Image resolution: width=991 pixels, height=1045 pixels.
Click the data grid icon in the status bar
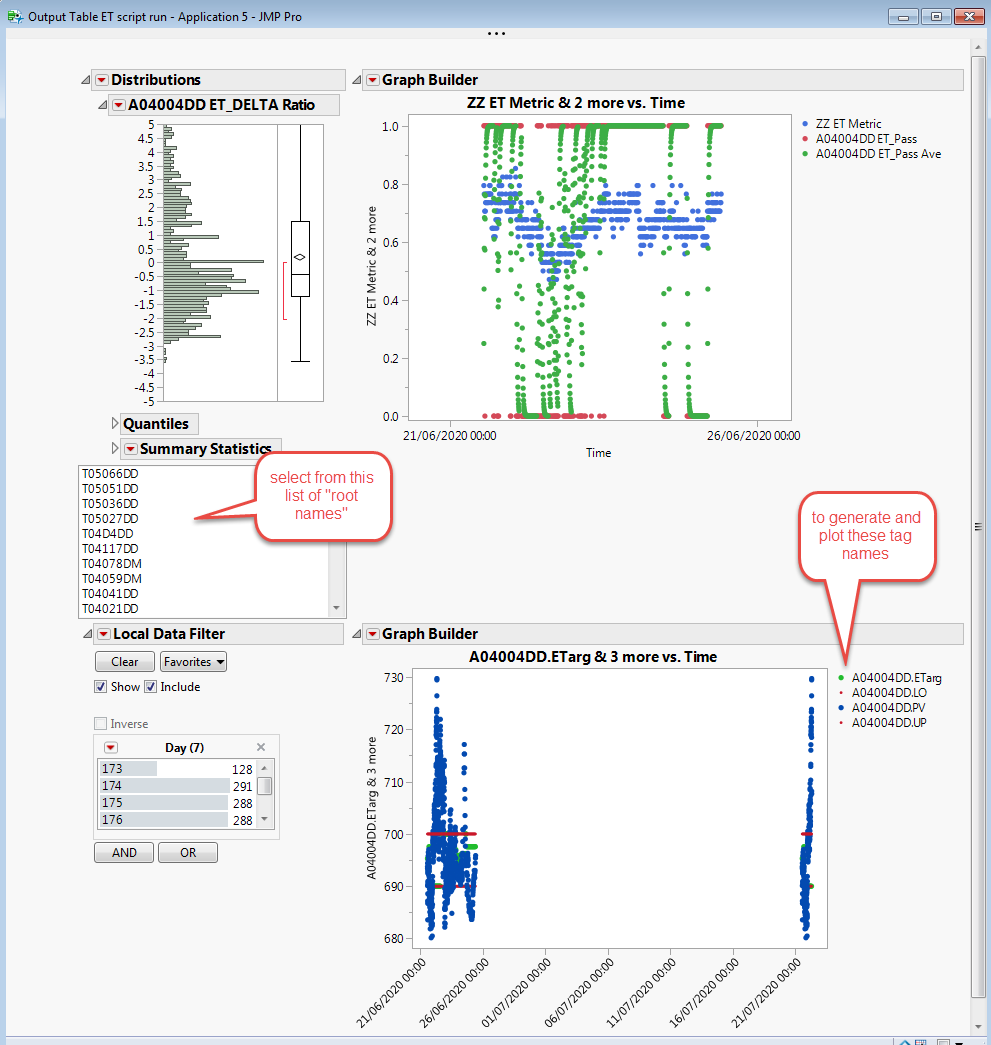pyautogui.click(x=919, y=1040)
